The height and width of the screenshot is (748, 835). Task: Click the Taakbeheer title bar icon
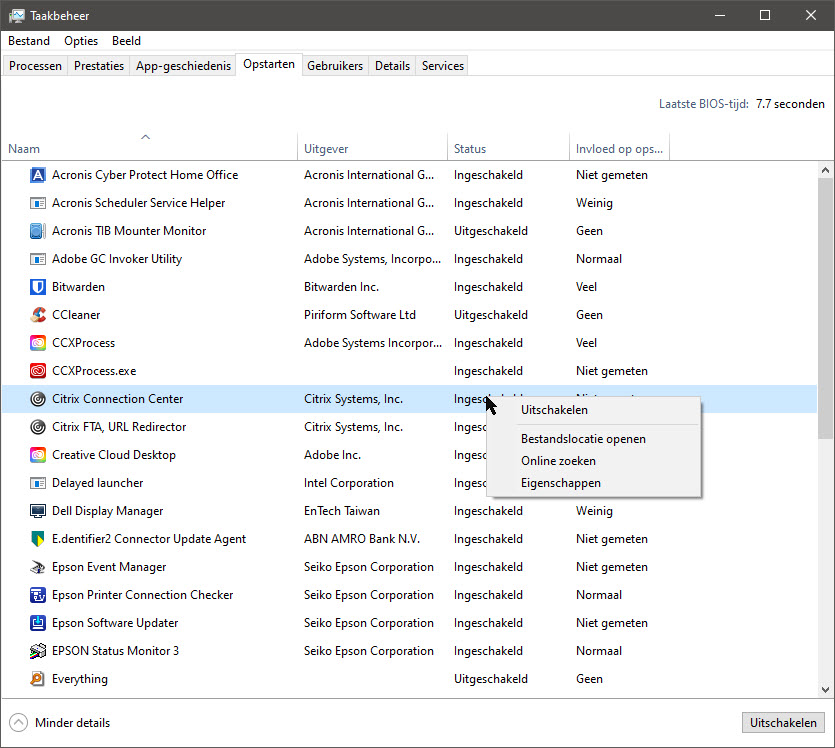pos(17,15)
